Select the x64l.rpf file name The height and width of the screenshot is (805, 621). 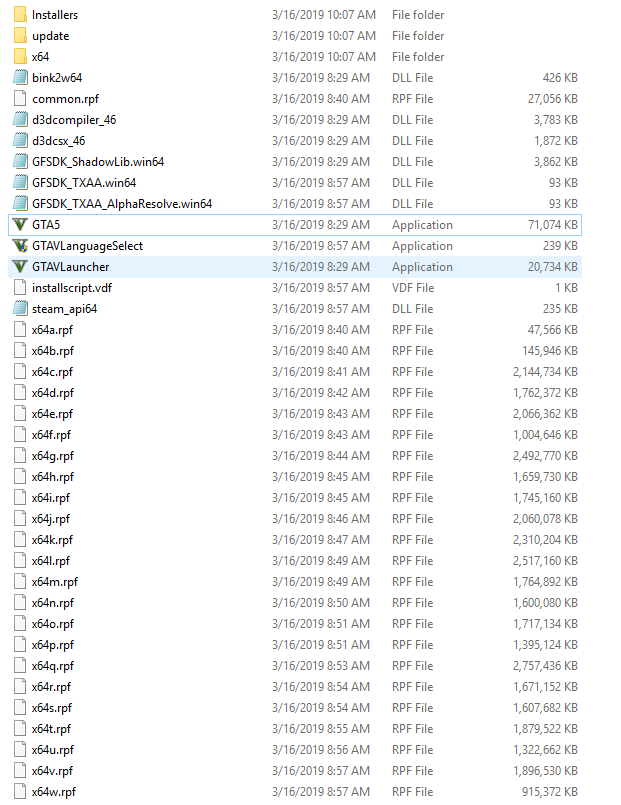click(51, 561)
